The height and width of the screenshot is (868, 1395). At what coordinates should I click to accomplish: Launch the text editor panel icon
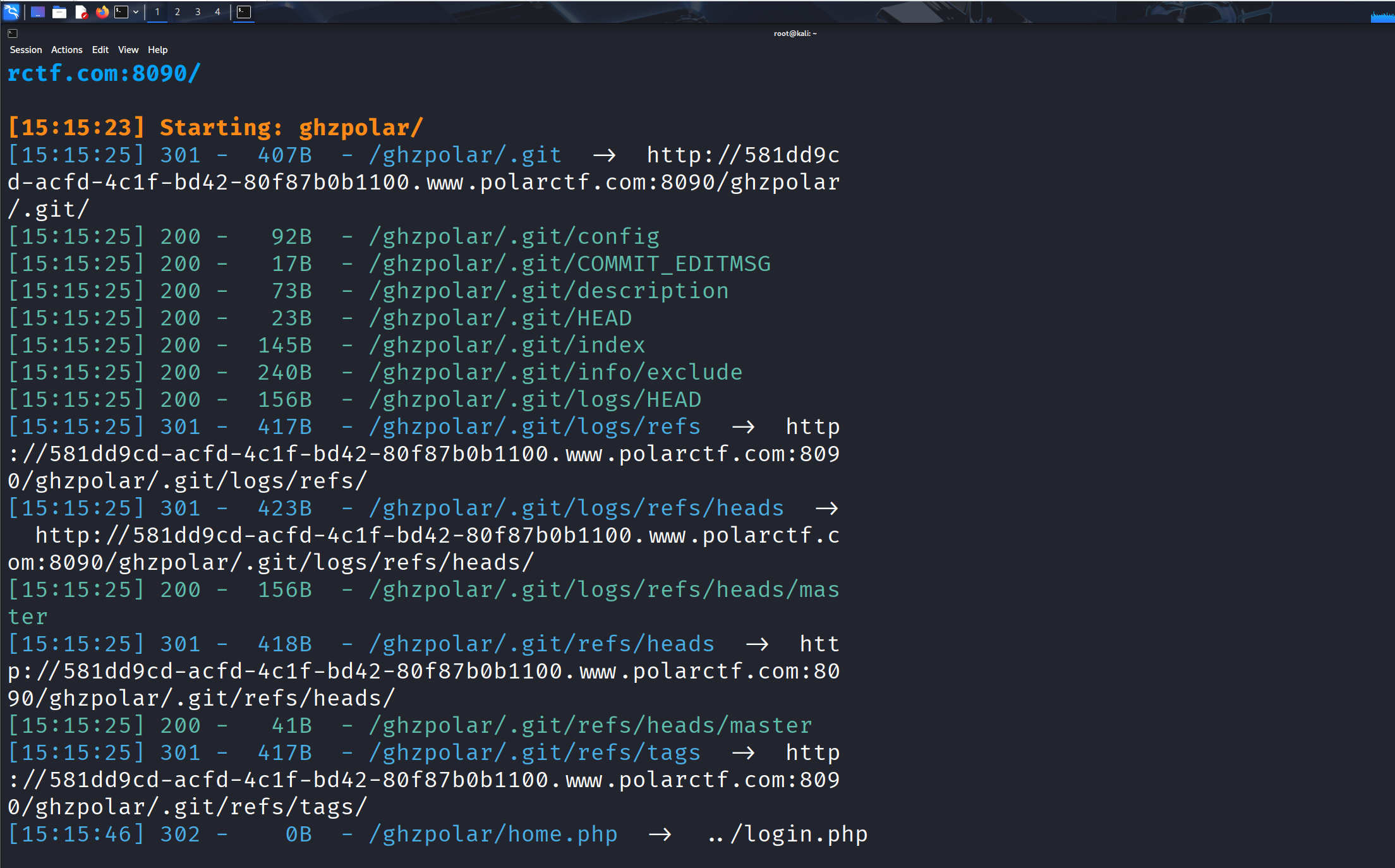point(81,12)
